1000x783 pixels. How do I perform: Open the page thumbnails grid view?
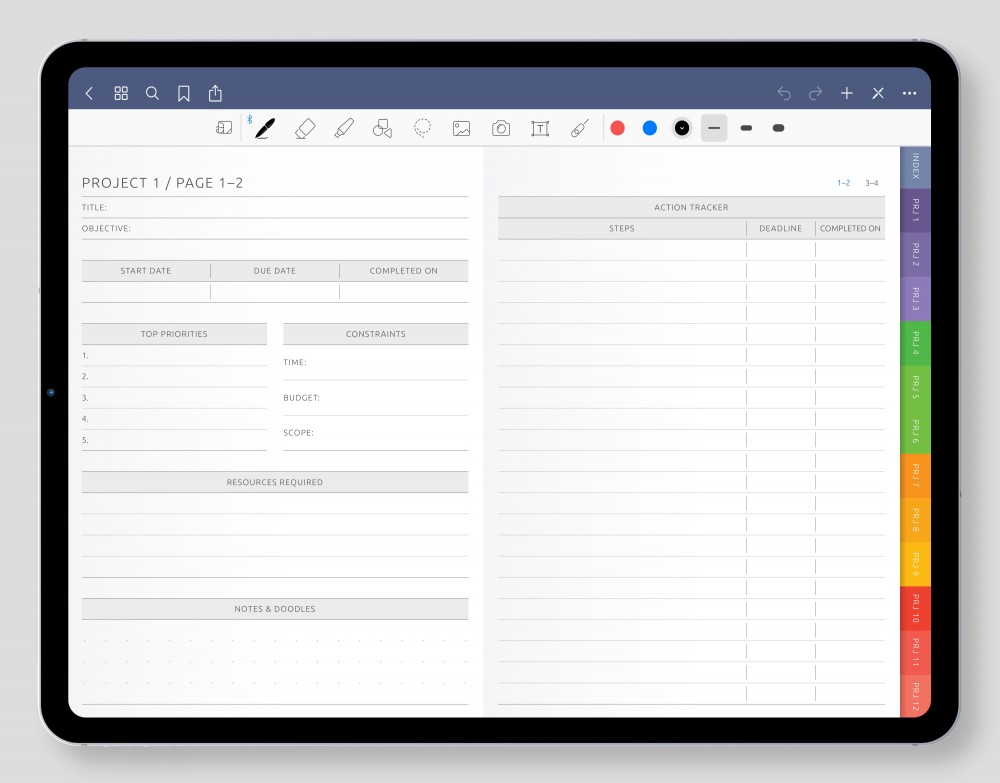(121, 94)
